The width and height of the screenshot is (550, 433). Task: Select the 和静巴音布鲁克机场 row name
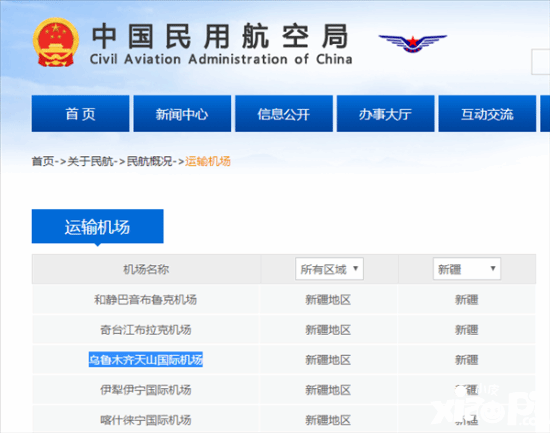point(146,300)
